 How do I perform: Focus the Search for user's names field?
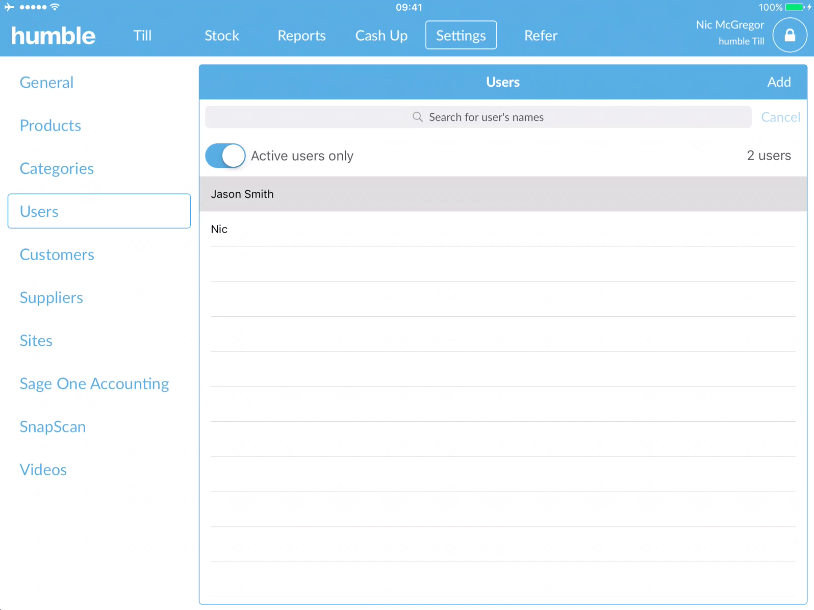[x=478, y=117]
